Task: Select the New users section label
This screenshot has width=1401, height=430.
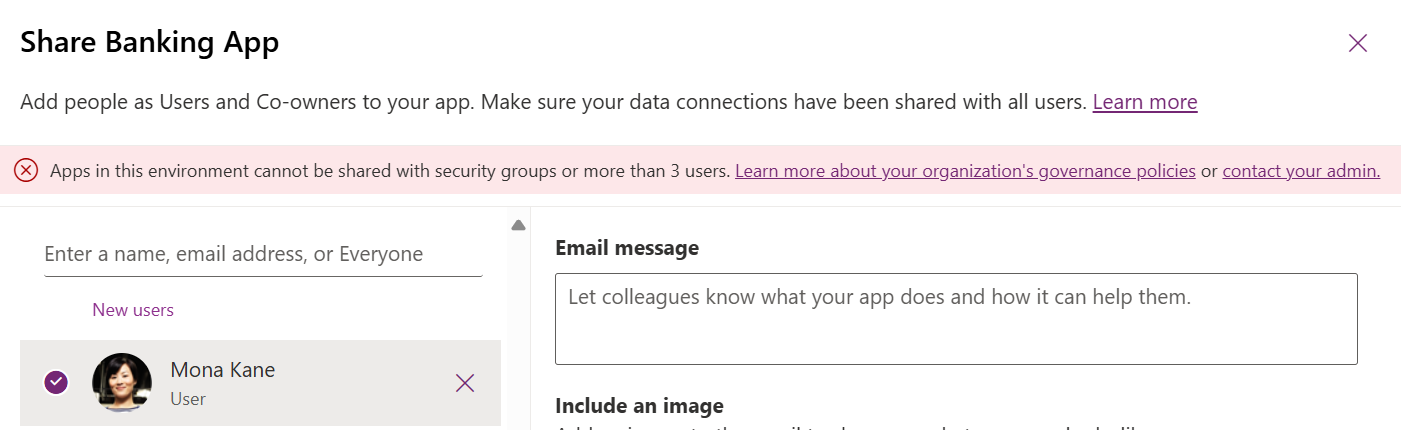Action: click(133, 310)
